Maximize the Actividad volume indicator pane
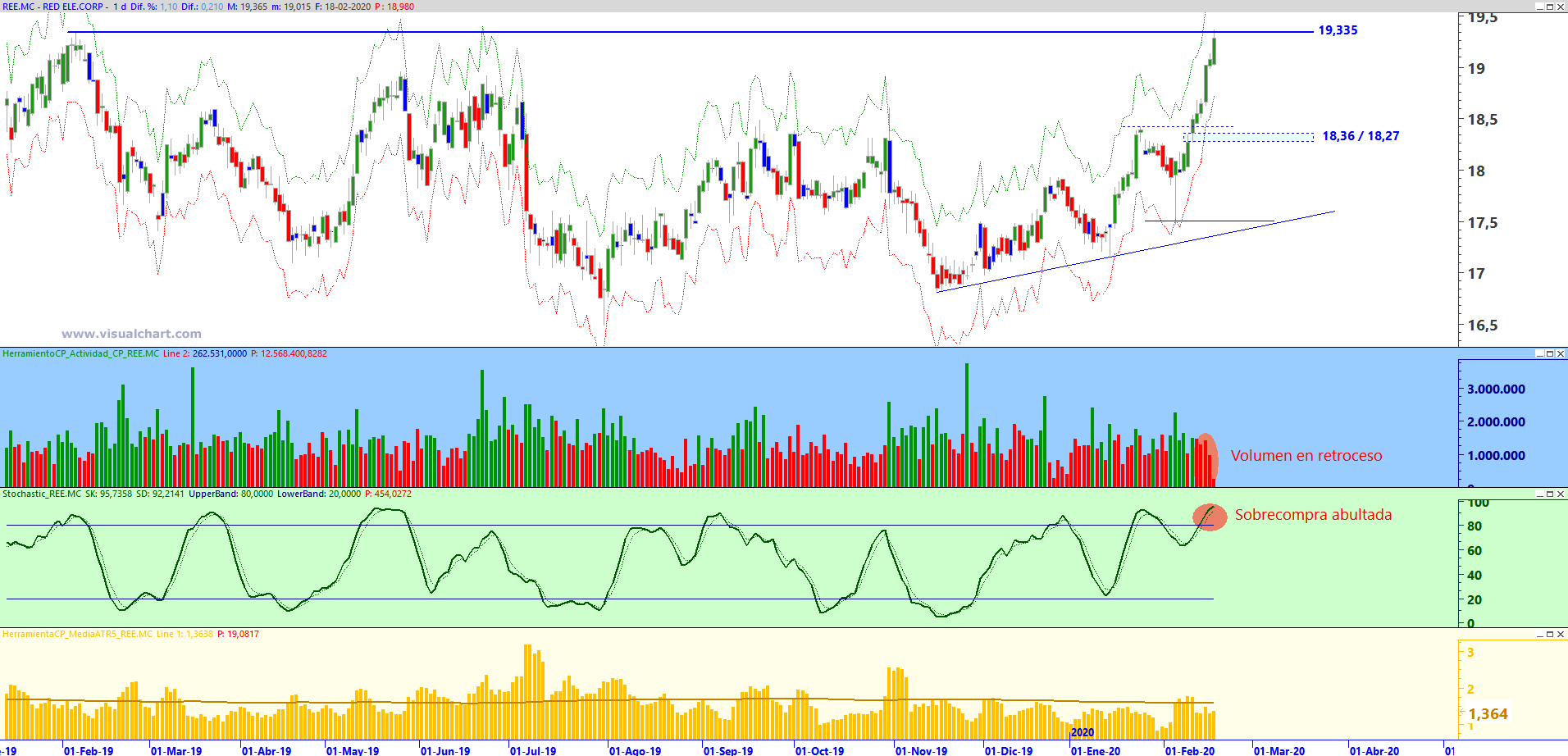The height and width of the screenshot is (756, 1568). 1550,353
